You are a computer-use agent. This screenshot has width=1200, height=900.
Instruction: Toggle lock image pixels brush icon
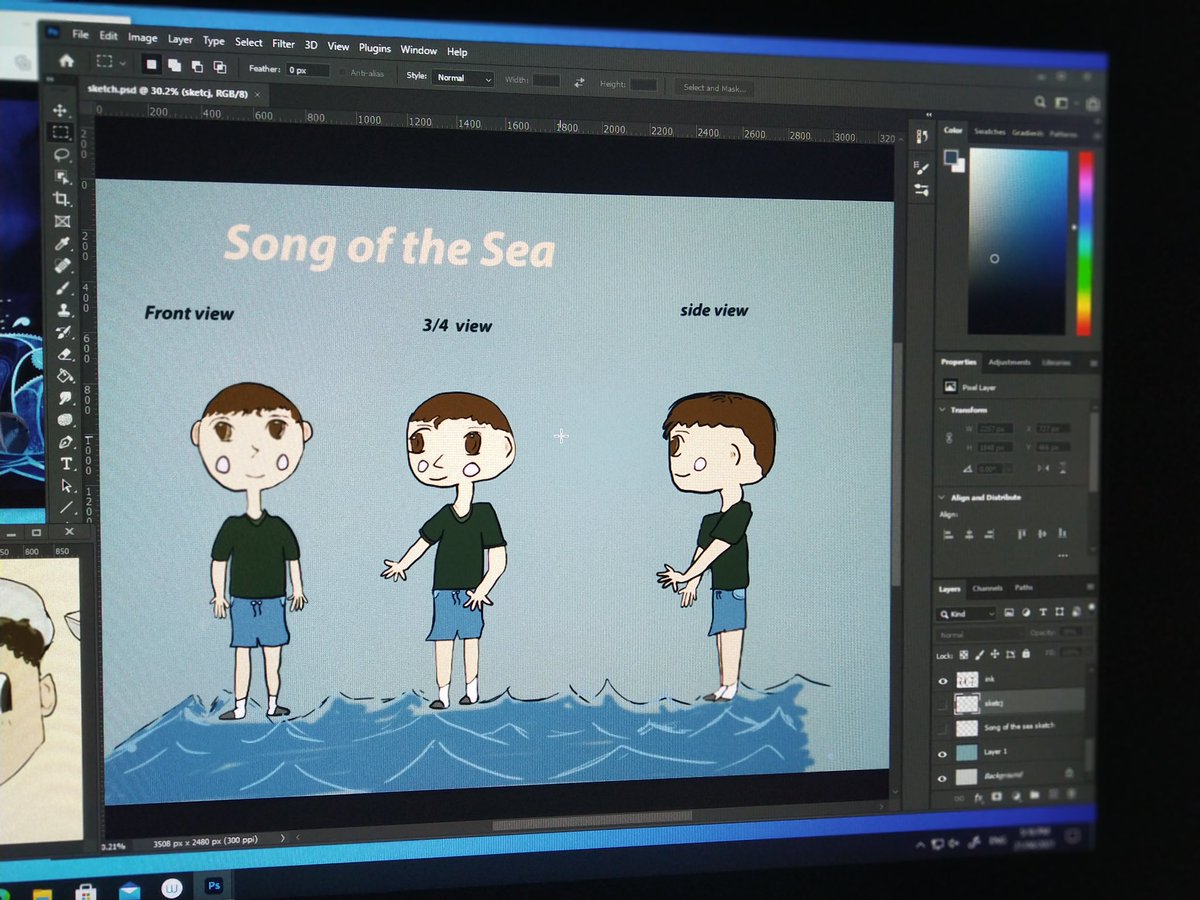tap(979, 654)
